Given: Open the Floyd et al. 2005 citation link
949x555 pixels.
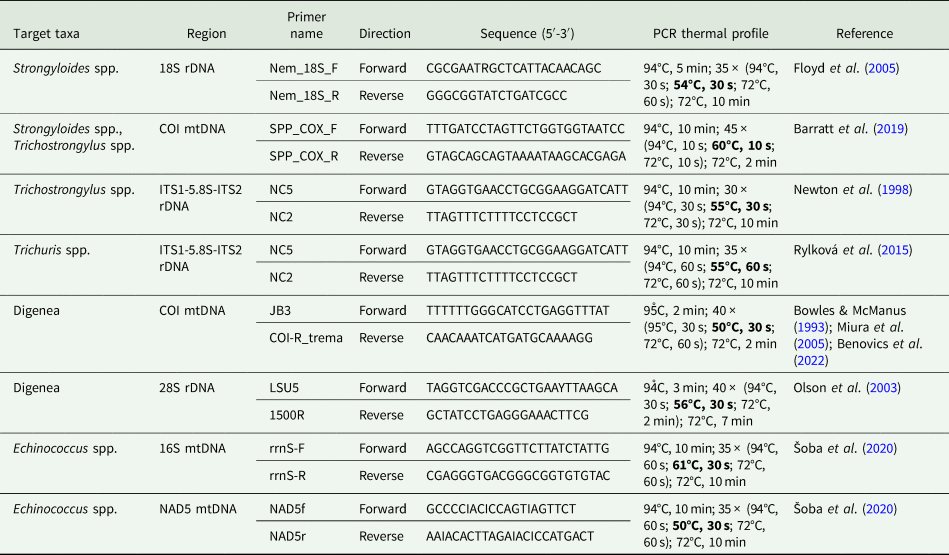Looking at the screenshot, I should click(x=882, y=68).
